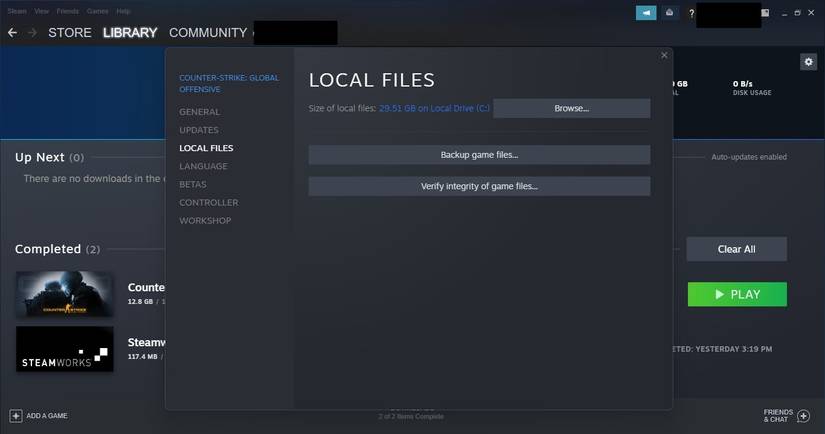Open the Games menu
The height and width of the screenshot is (434, 825).
point(97,11)
